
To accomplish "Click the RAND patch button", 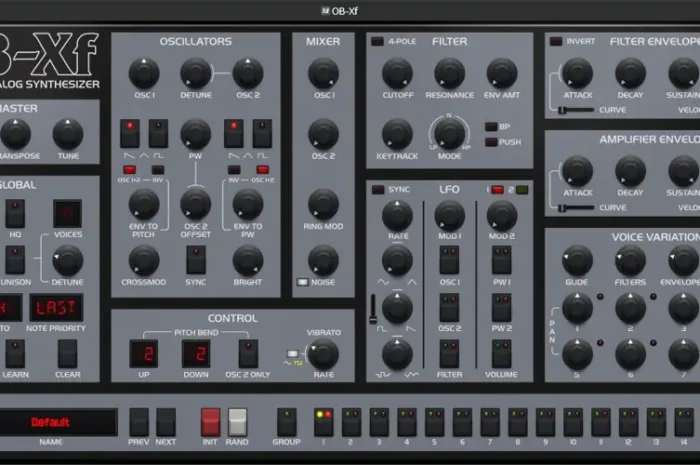I will [x=237, y=422].
